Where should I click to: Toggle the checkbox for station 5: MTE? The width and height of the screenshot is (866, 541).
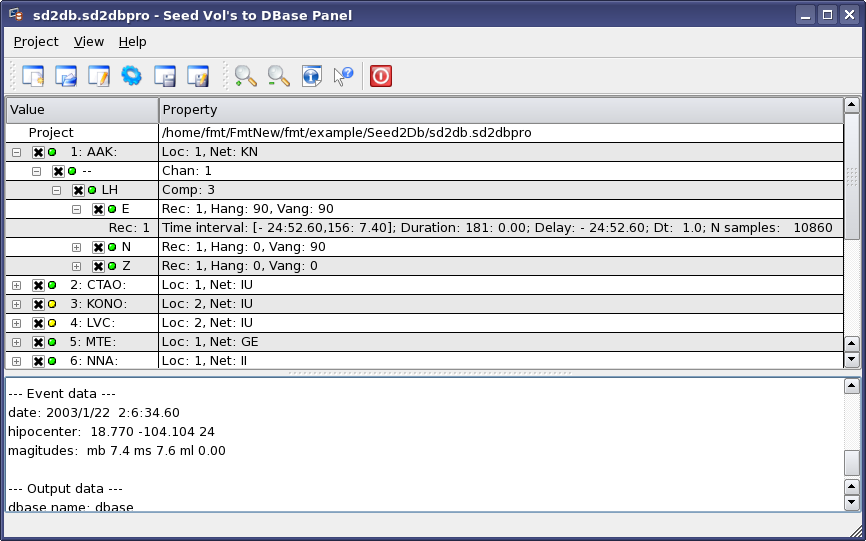(x=38, y=342)
